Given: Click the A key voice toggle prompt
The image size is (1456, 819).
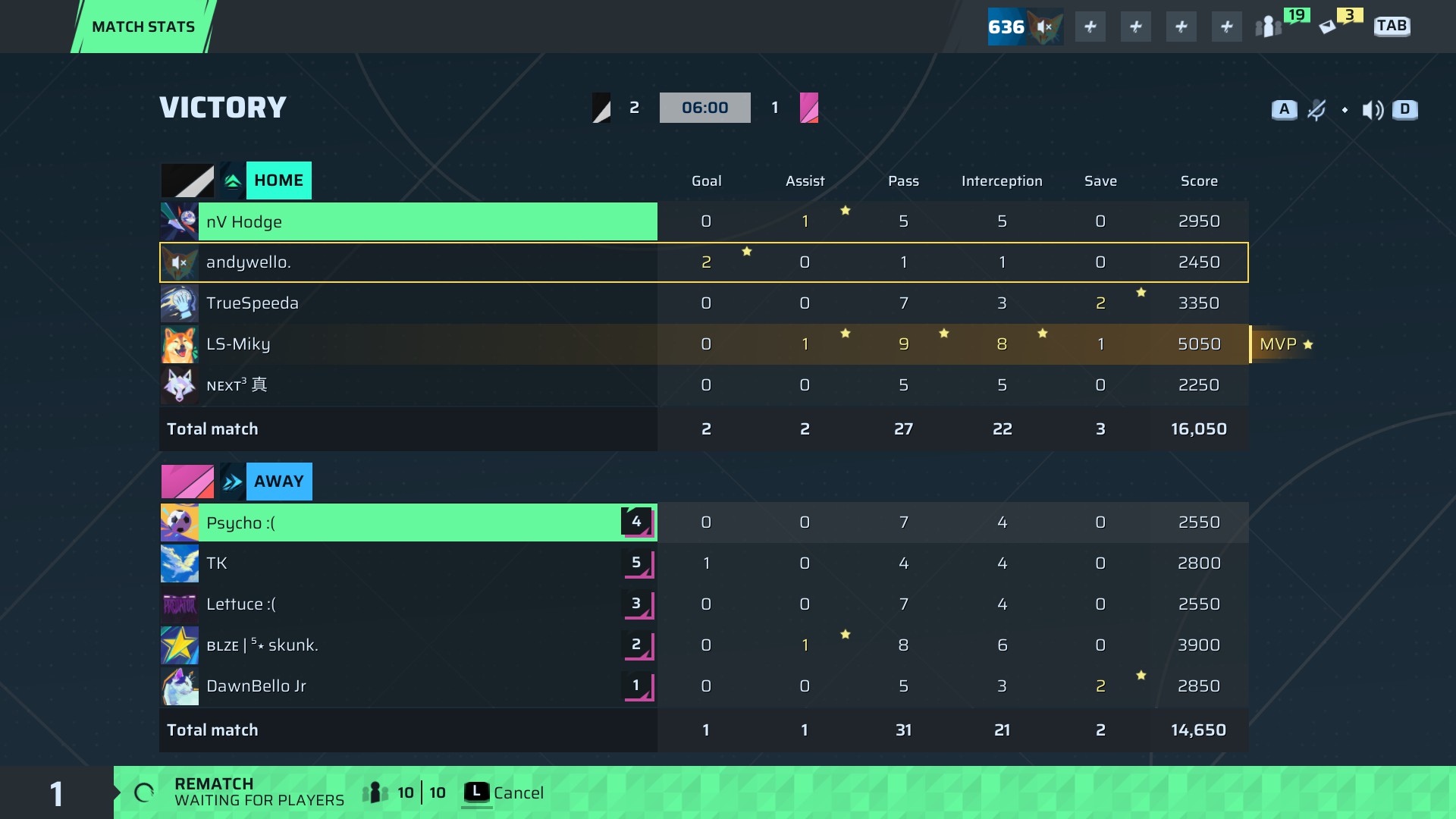Looking at the screenshot, I should click(1284, 109).
